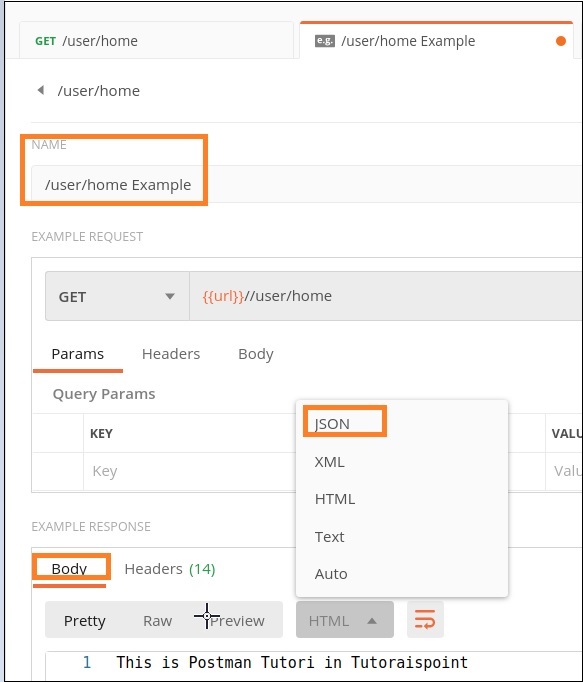Select HTML in the format menu
The width and height of the screenshot is (583, 682).
point(335,499)
